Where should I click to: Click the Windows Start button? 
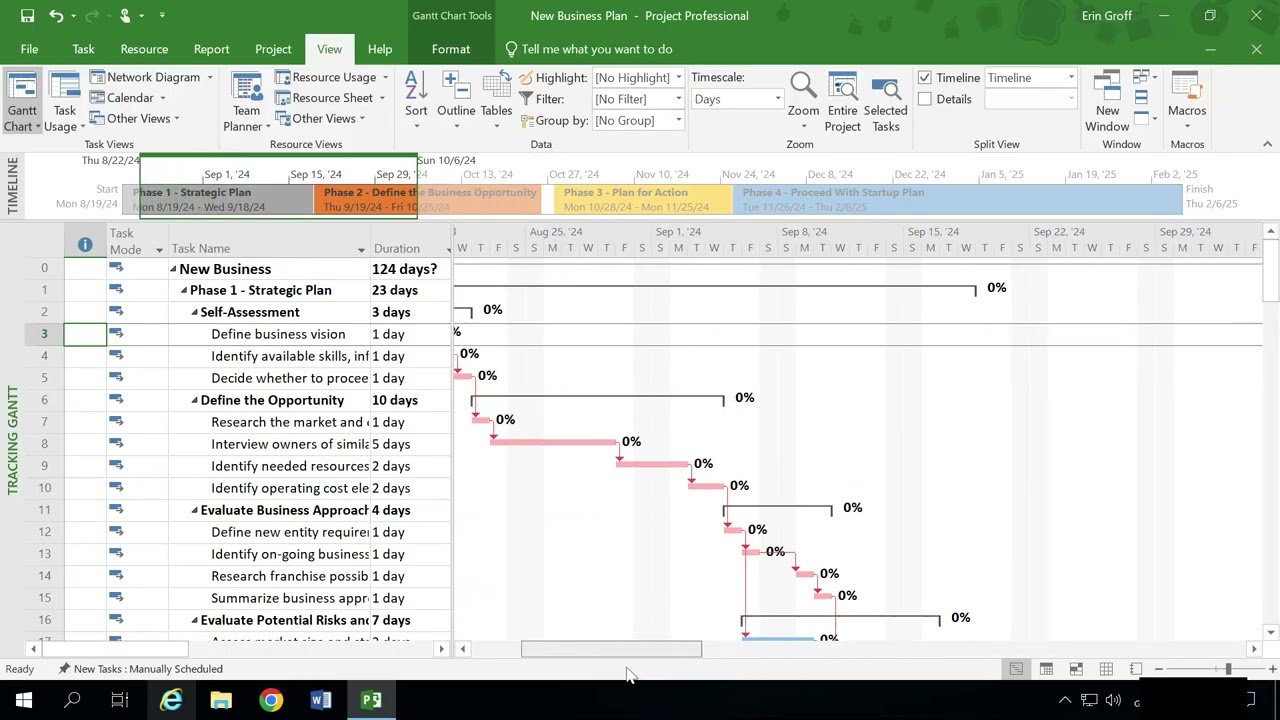coord(24,700)
